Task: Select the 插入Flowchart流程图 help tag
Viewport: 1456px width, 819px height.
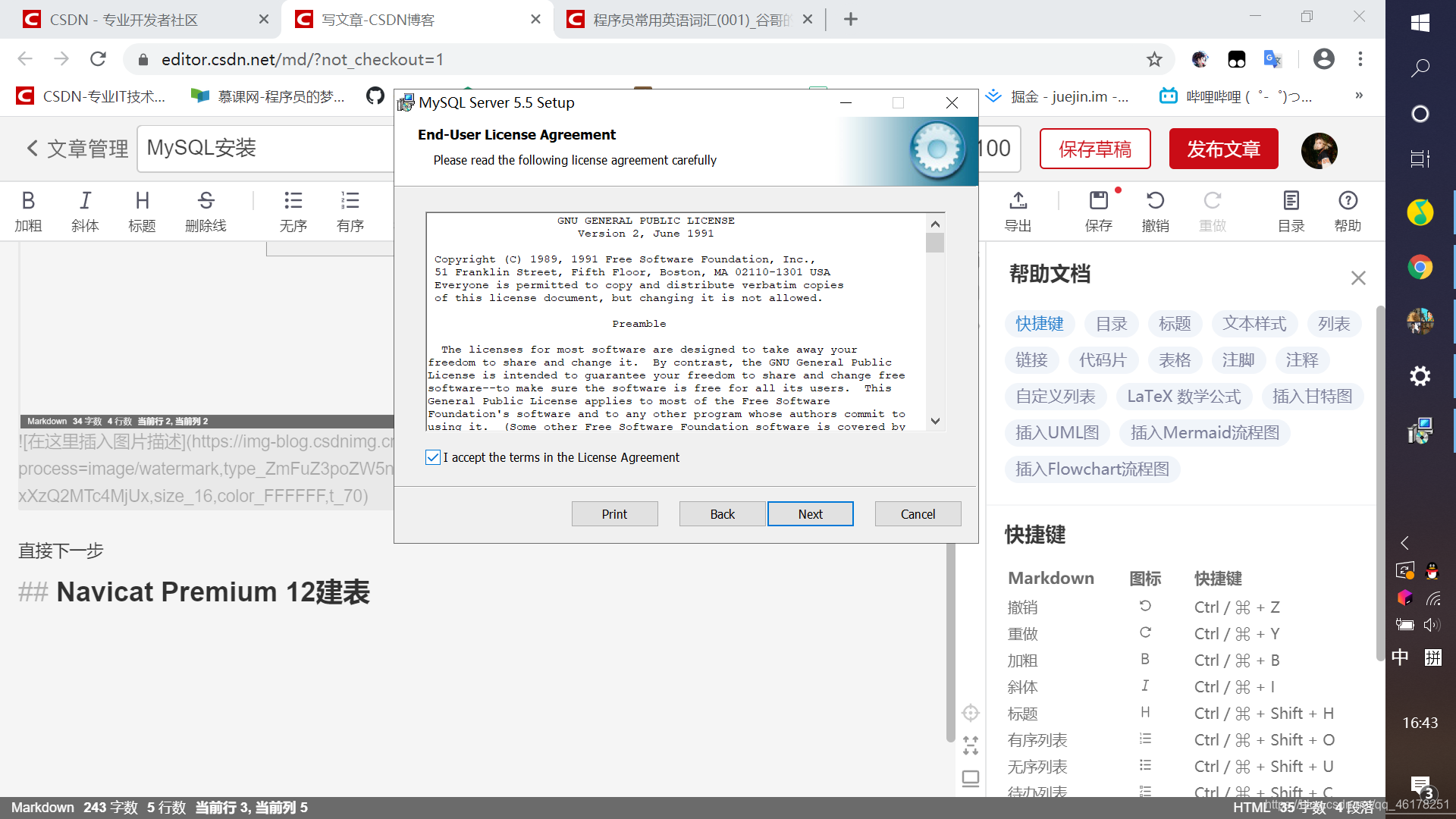Action: (x=1092, y=469)
